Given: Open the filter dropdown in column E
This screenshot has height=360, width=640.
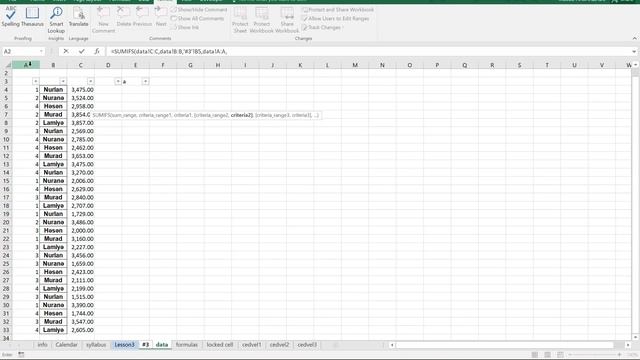Looking at the screenshot, I should point(145,81).
